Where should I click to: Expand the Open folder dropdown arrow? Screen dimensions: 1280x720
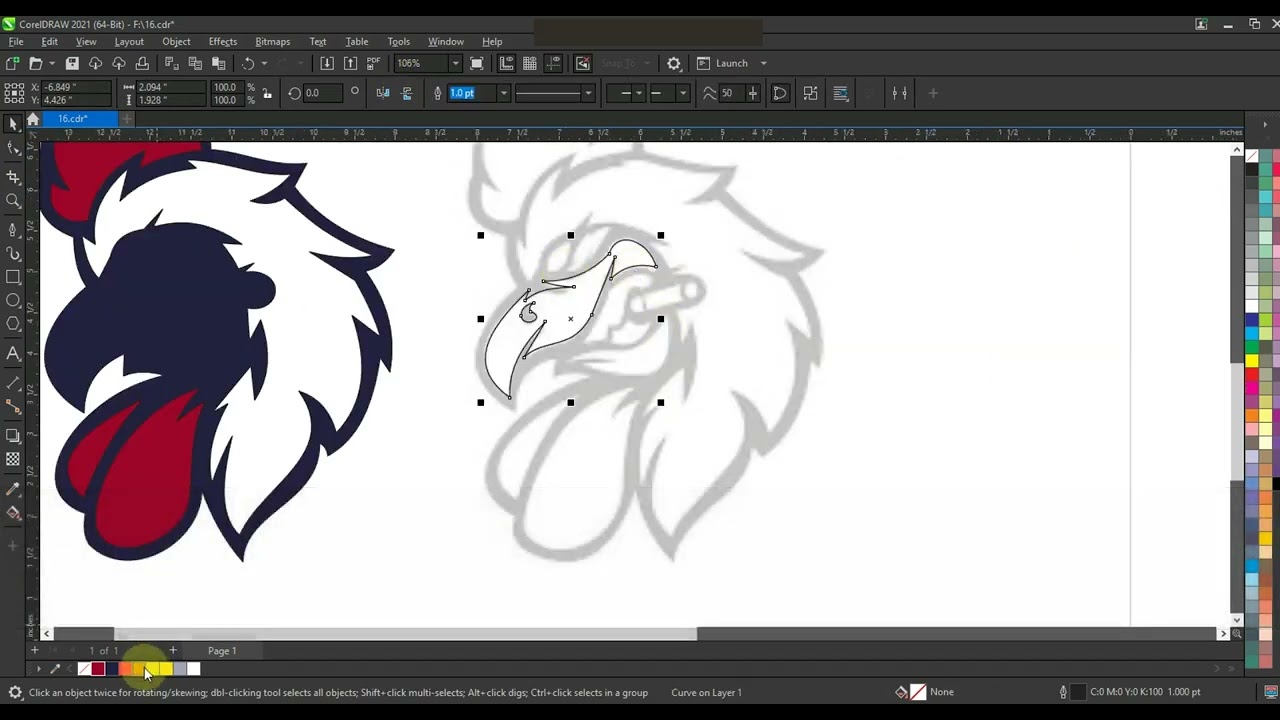click(x=51, y=63)
